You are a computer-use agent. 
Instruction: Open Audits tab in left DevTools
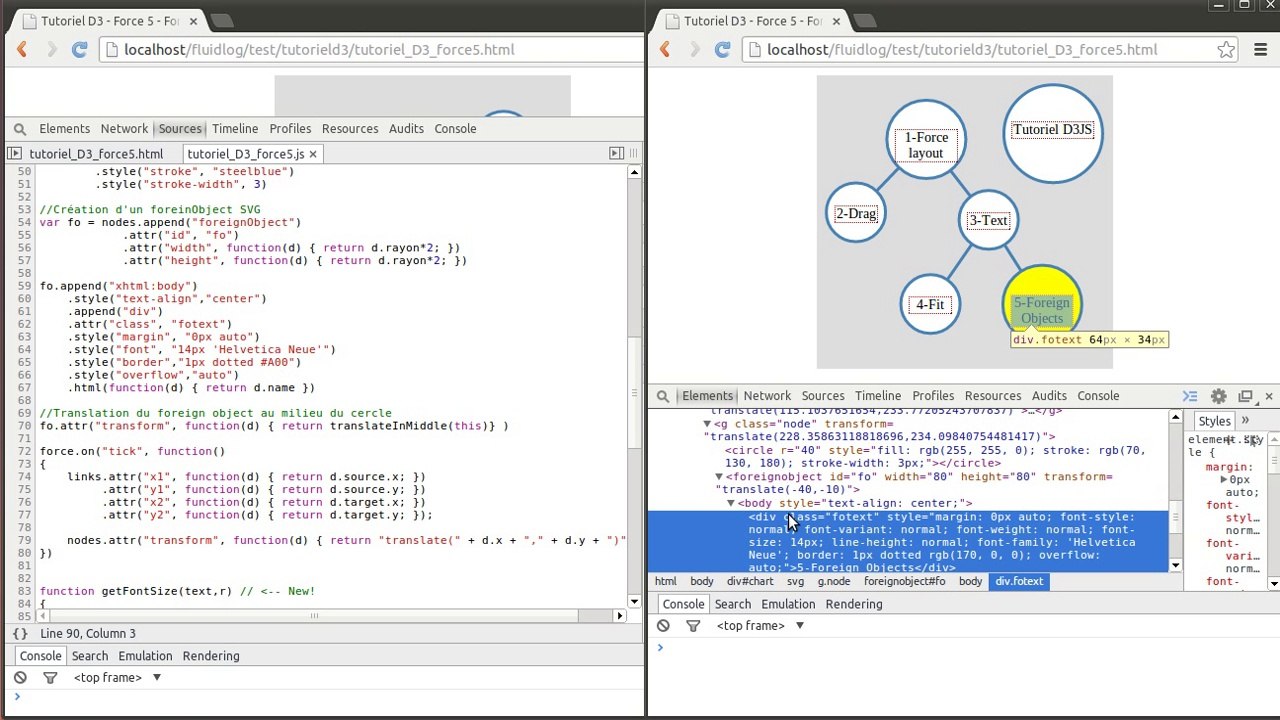pyautogui.click(x=406, y=129)
